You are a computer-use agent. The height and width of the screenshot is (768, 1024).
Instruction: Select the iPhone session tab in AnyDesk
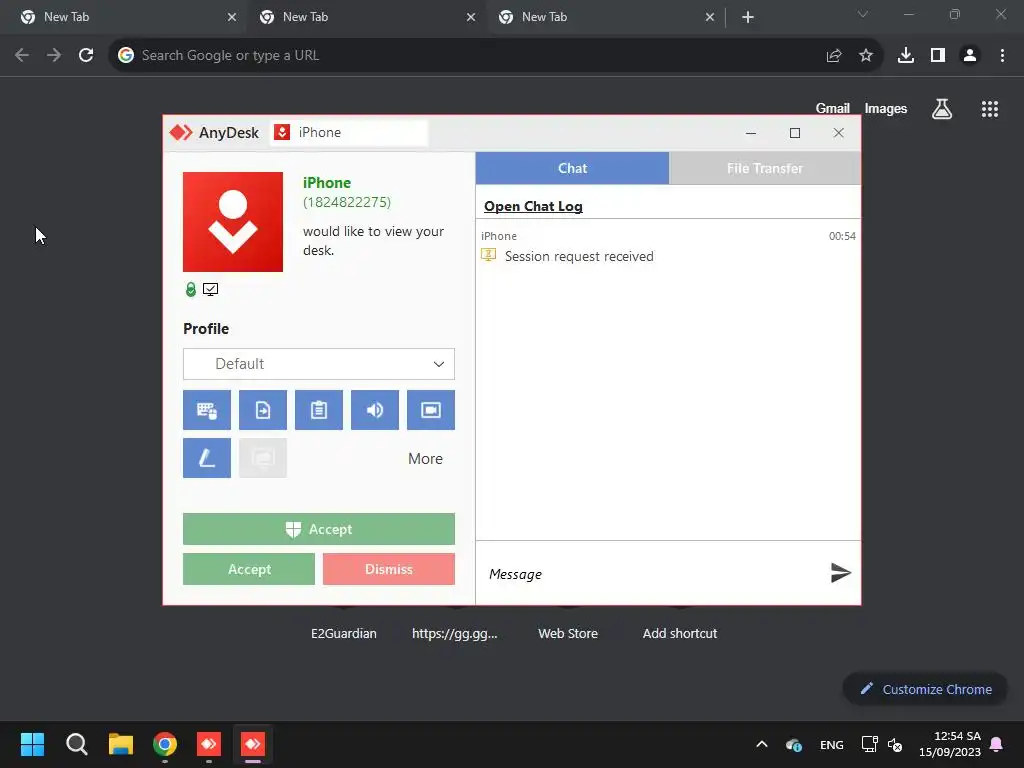coord(349,133)
